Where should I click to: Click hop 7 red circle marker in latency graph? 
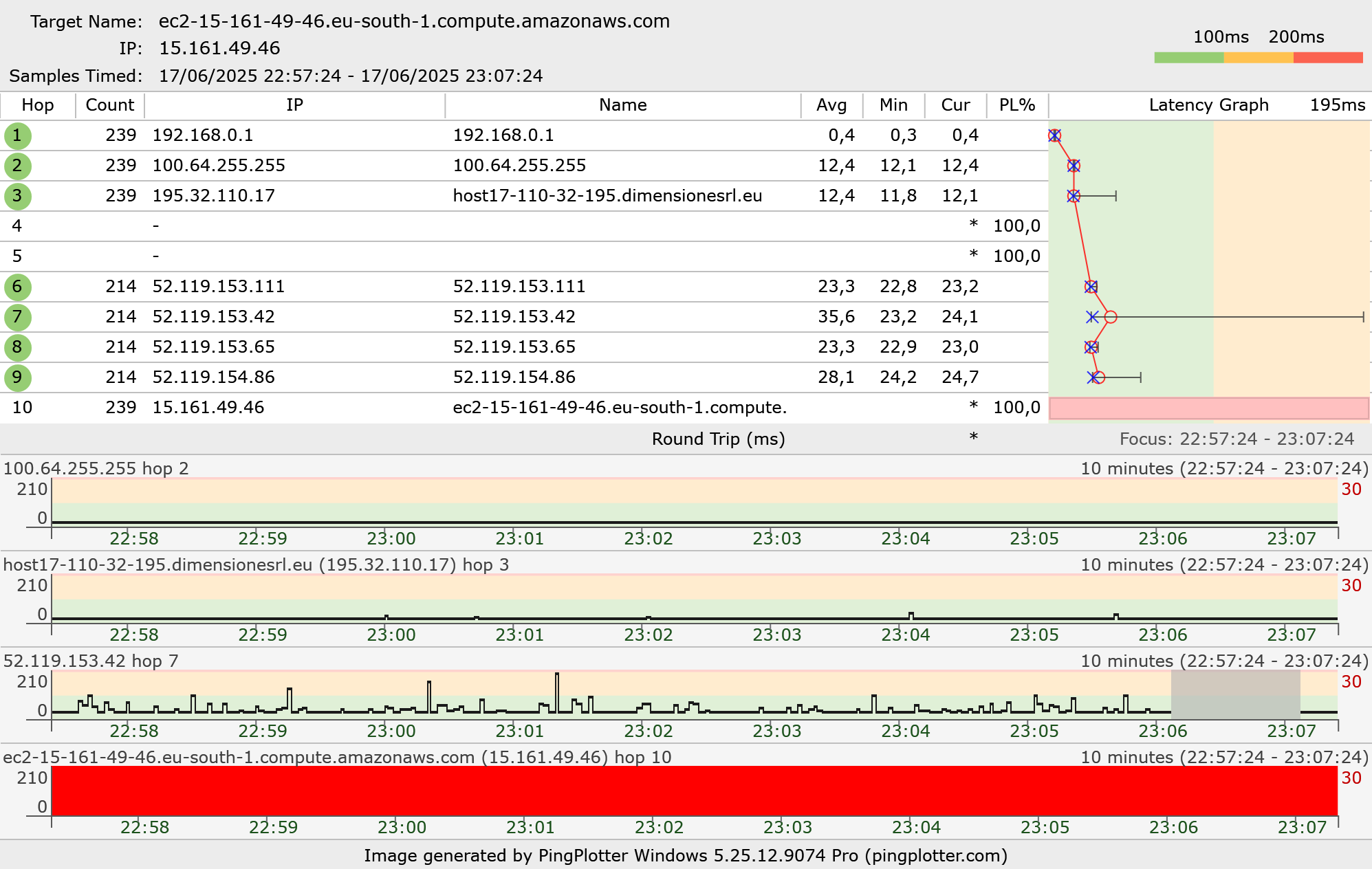[x=1110, y=317]
